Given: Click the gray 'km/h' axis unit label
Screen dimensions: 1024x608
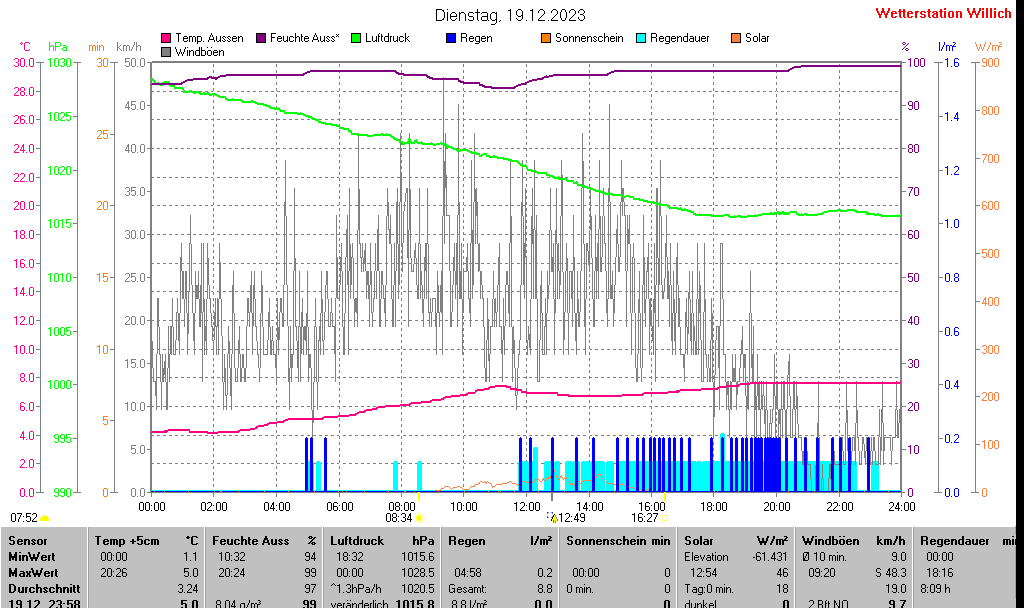Looking at the screenshot, I should click(129, 47).
